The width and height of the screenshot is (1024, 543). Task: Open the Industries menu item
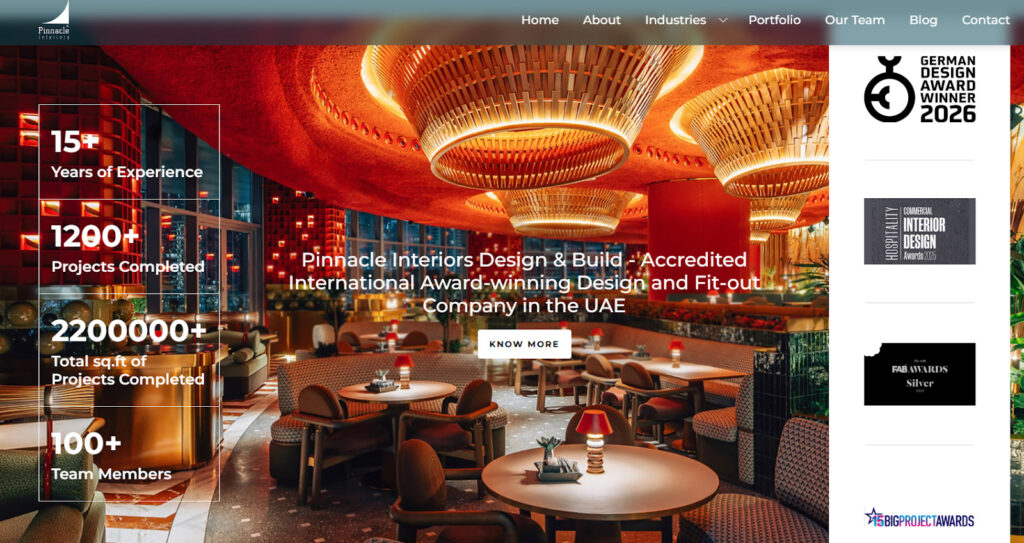click(675, 20)
